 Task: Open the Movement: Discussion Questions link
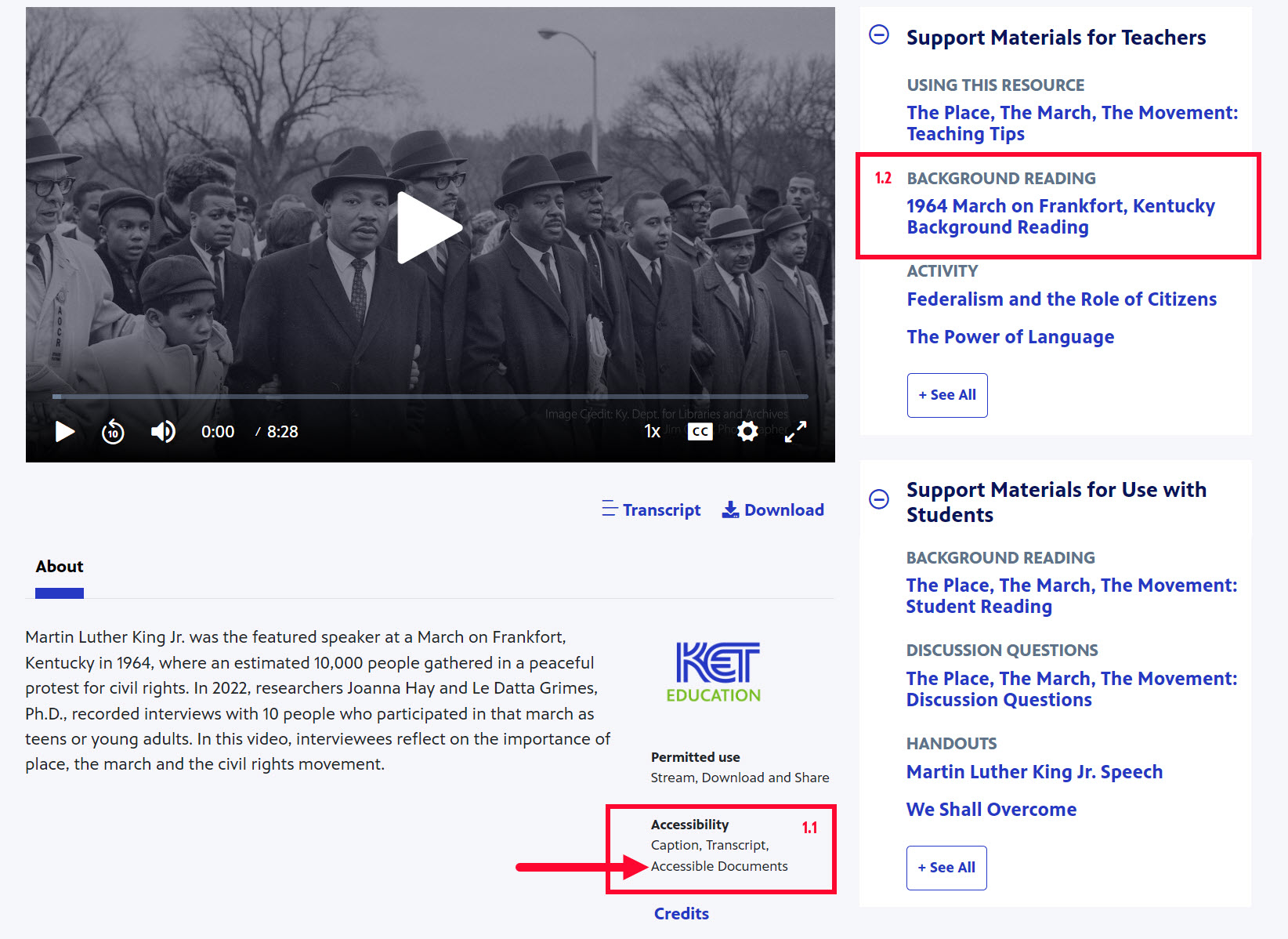[x=1071, y=689]
